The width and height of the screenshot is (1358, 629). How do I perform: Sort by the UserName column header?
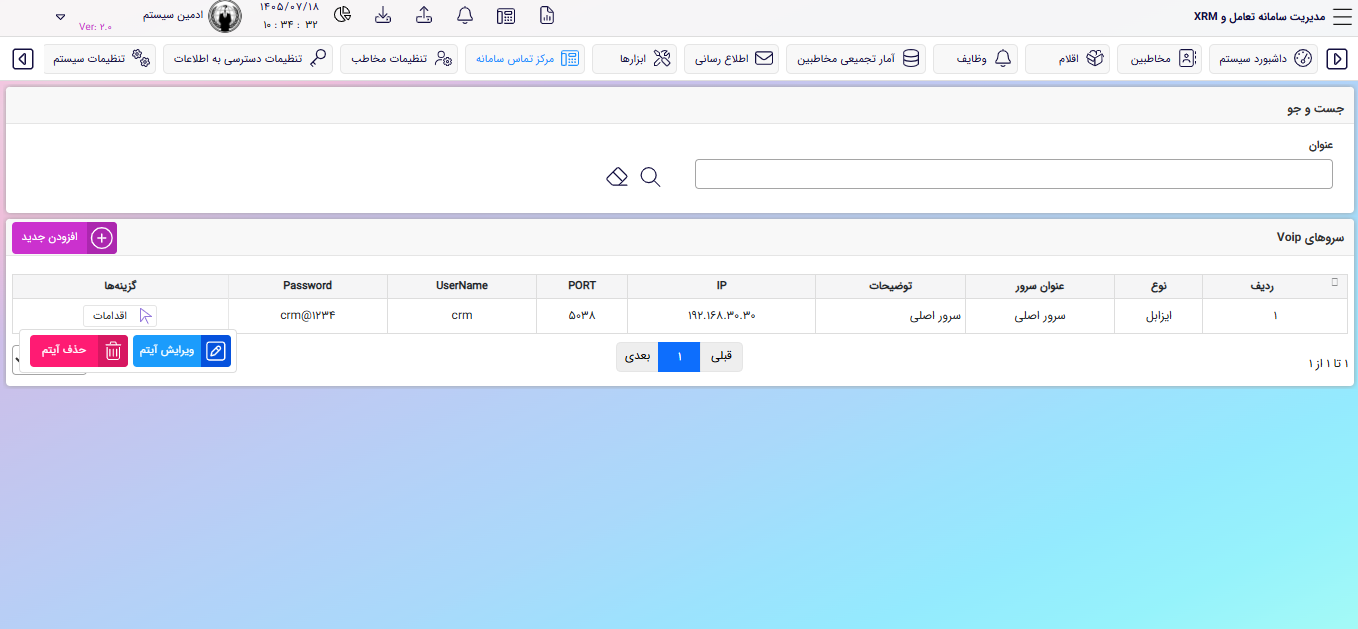tap(462, 286)
